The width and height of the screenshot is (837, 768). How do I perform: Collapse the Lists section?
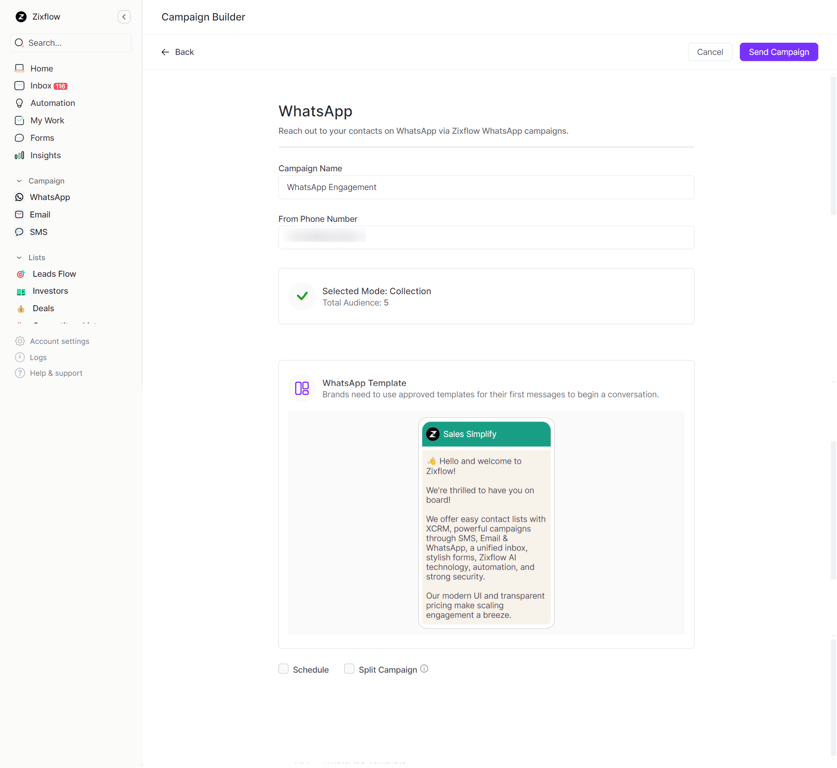pyautogui.click(x=20, y=257)
